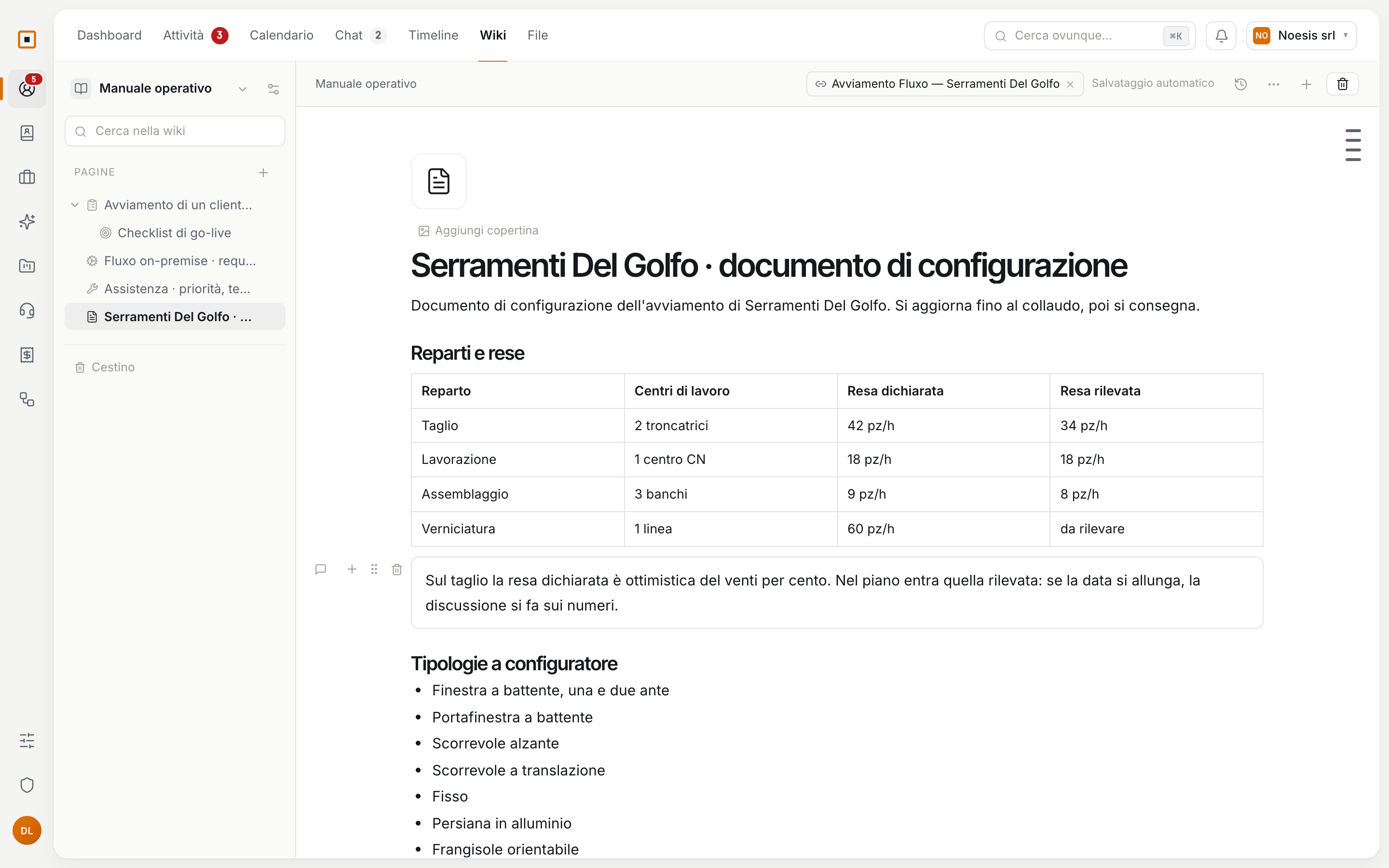Switch to the Dashboard tab
1389x868 pixels.
click(109, 36)
